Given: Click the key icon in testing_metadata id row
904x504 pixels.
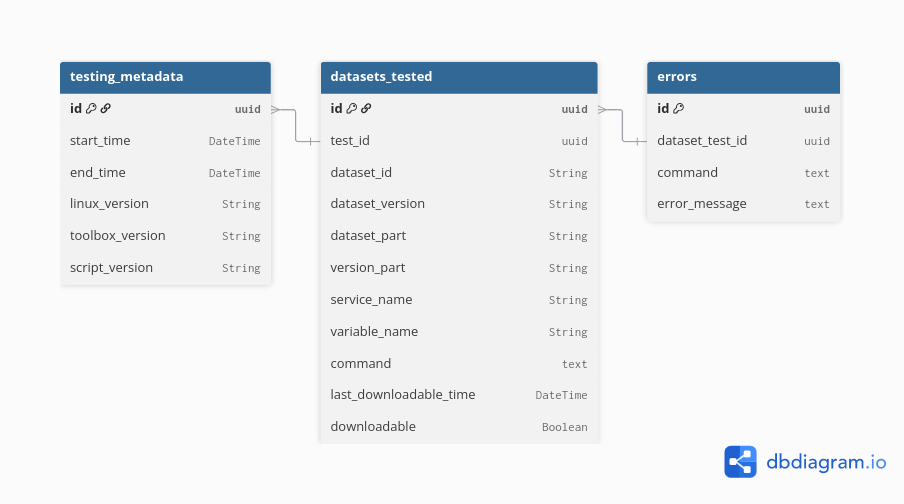Looking at the screenshot, I should coord(91,109).
